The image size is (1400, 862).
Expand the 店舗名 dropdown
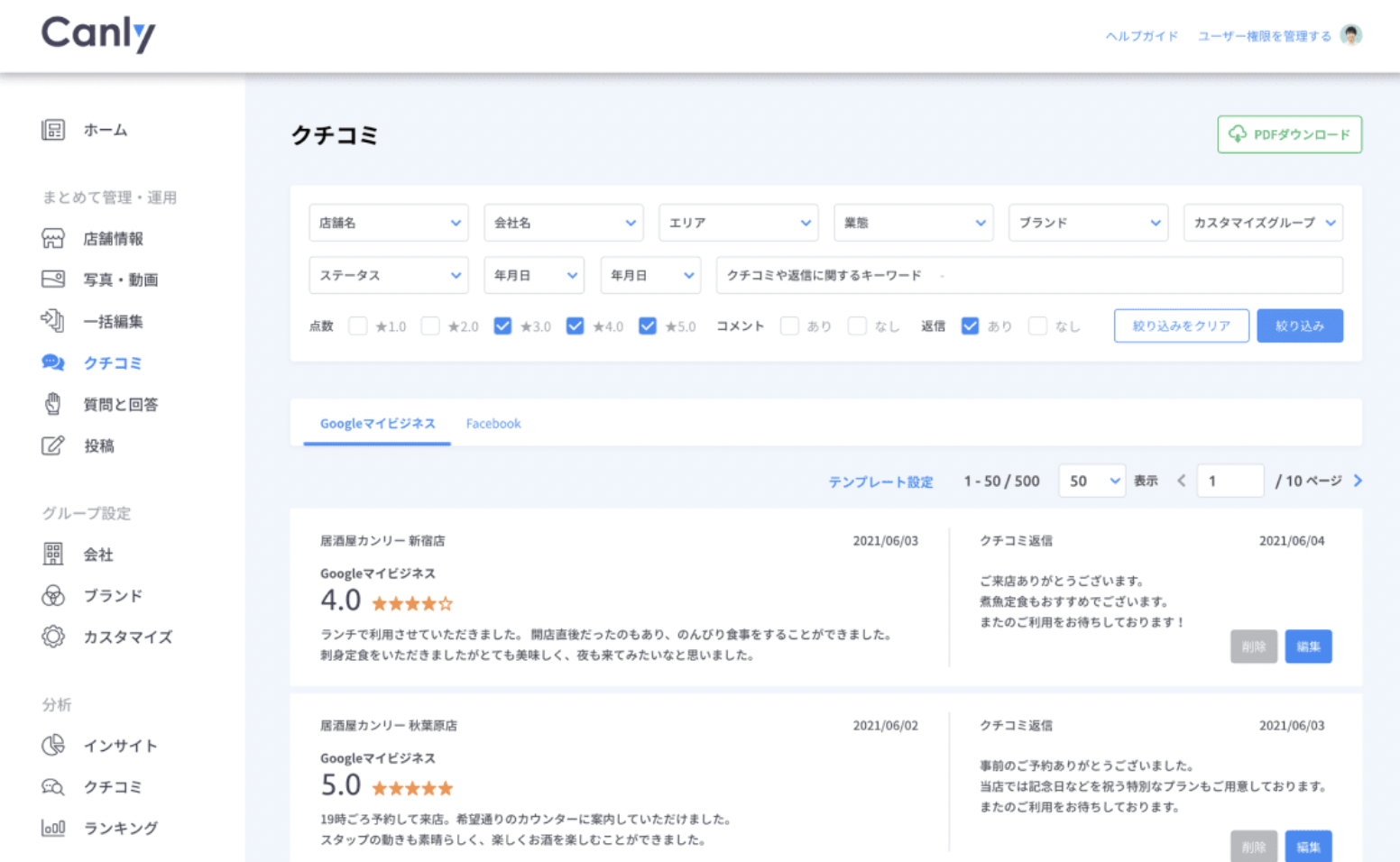point(388,223)
